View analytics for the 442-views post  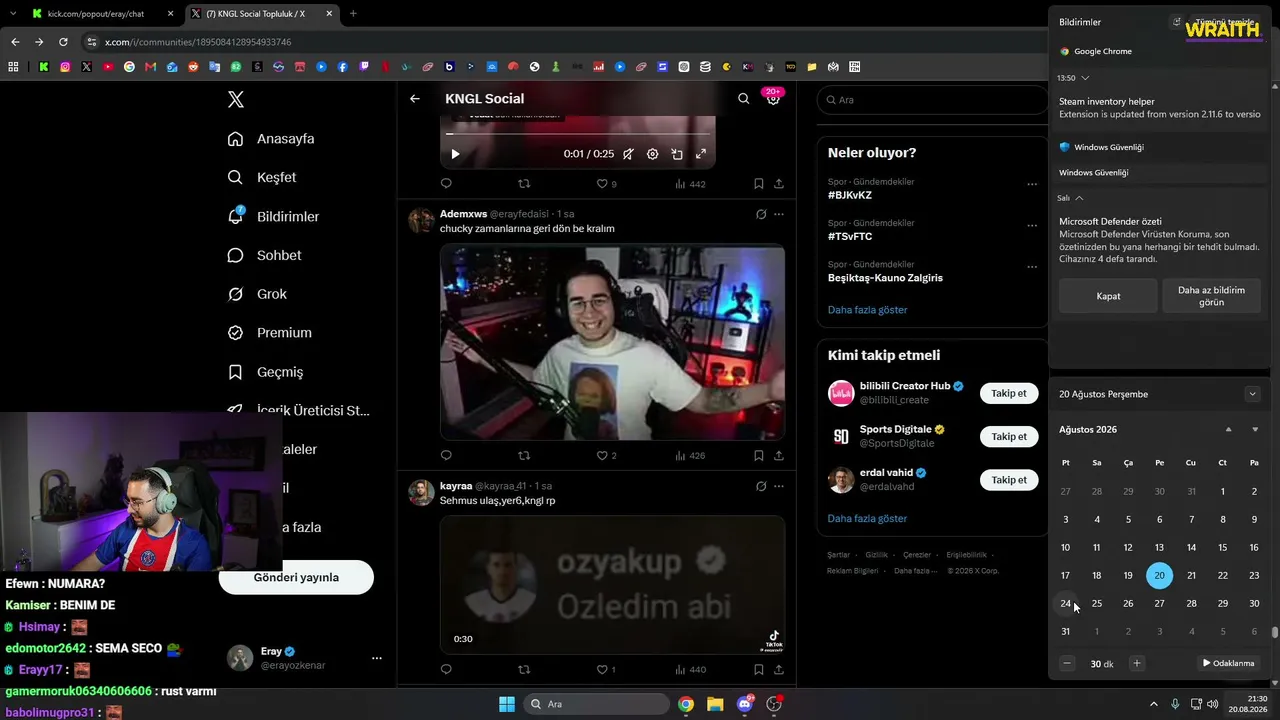pos(690,184)
